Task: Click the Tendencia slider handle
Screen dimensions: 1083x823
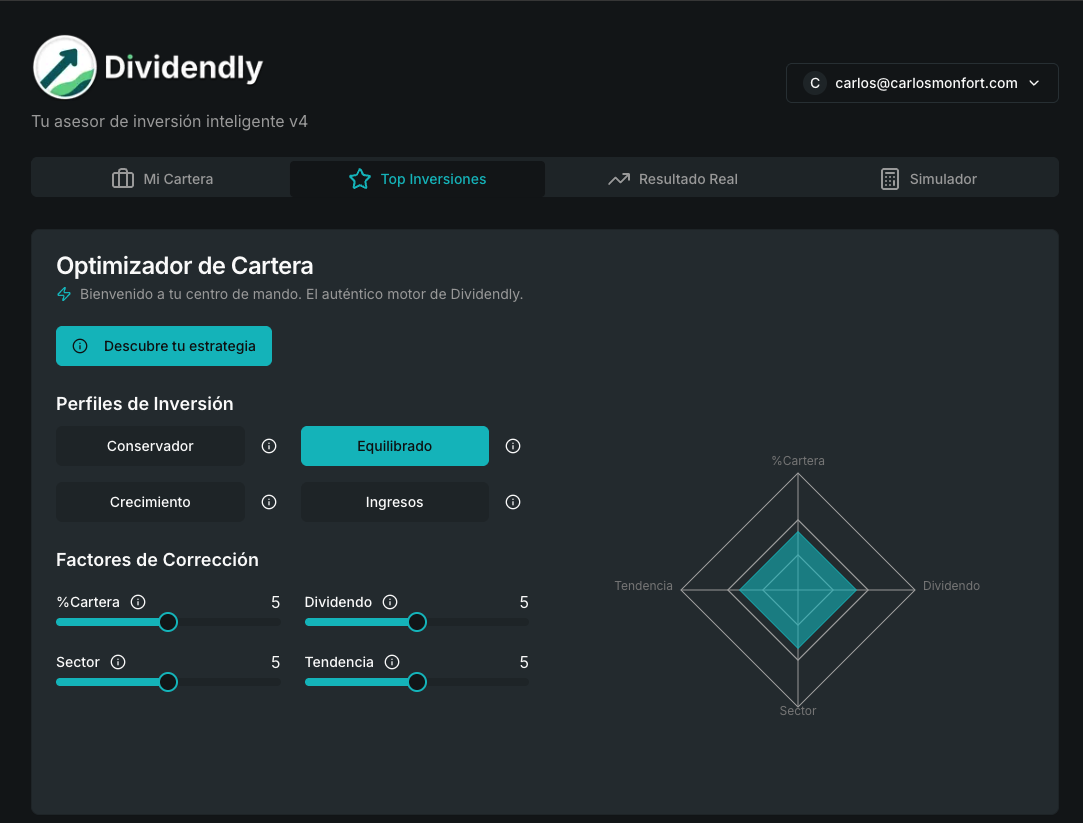Action: [416, 682]
